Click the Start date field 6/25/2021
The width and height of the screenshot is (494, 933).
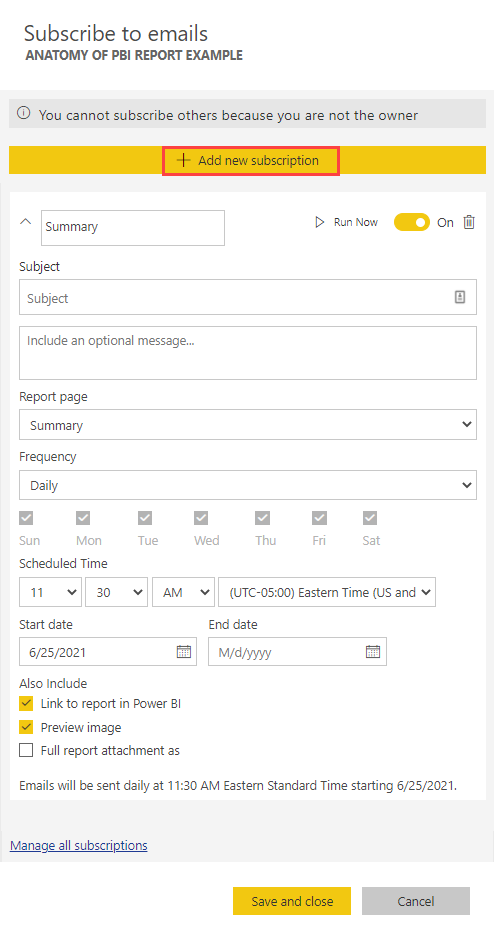point(108,652)
